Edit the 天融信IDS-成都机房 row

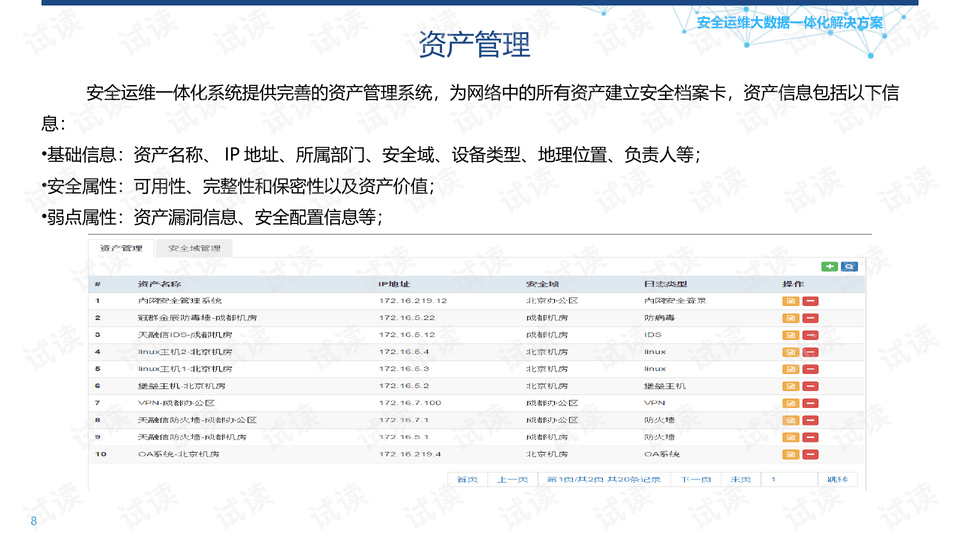(790, 336)
